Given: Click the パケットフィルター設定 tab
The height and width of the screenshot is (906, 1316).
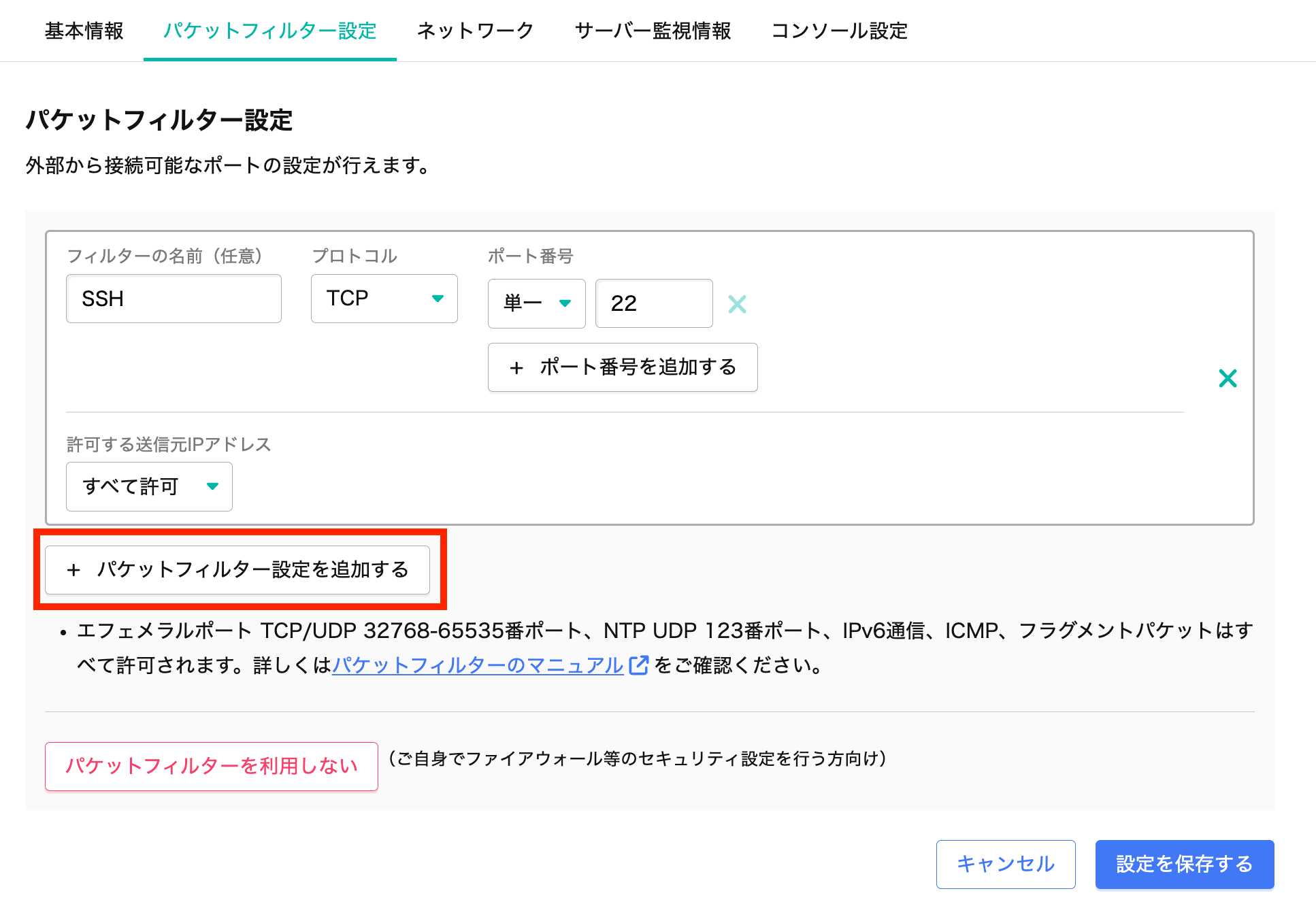Looking at the screenshot, I should tap(270, 31).
